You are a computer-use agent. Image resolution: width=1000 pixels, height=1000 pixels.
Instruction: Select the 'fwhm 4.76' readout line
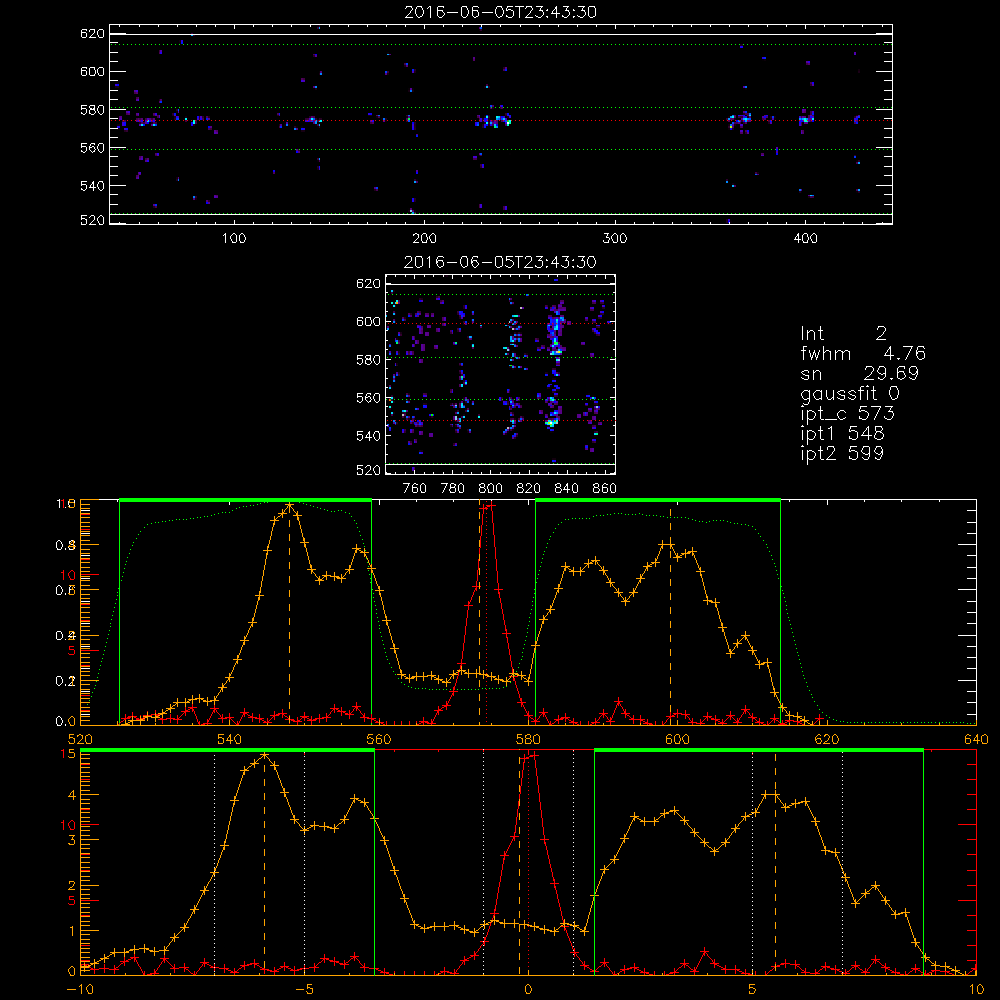(863, 353)
